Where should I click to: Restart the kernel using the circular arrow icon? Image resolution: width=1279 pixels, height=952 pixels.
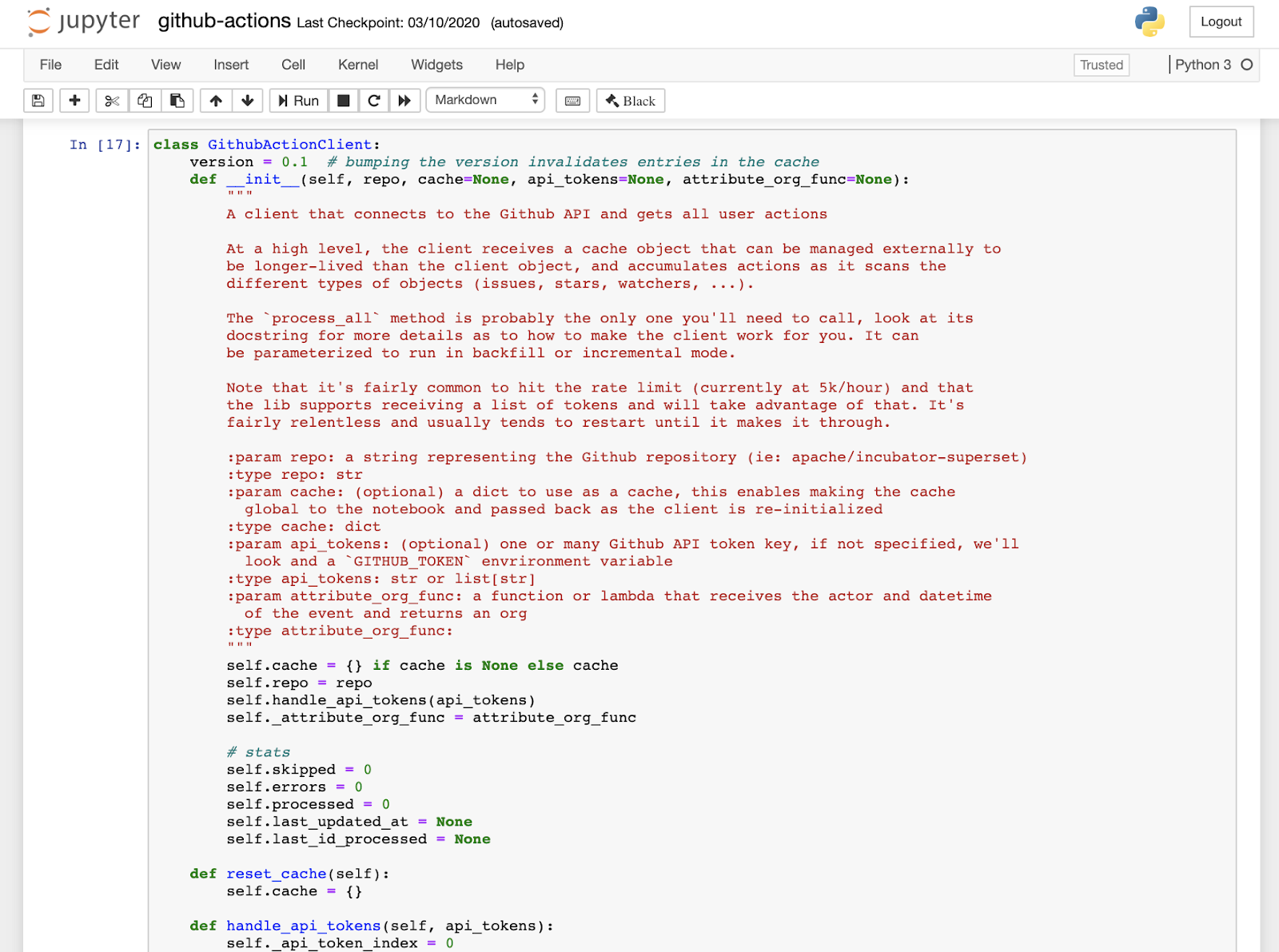click(373, 100)
